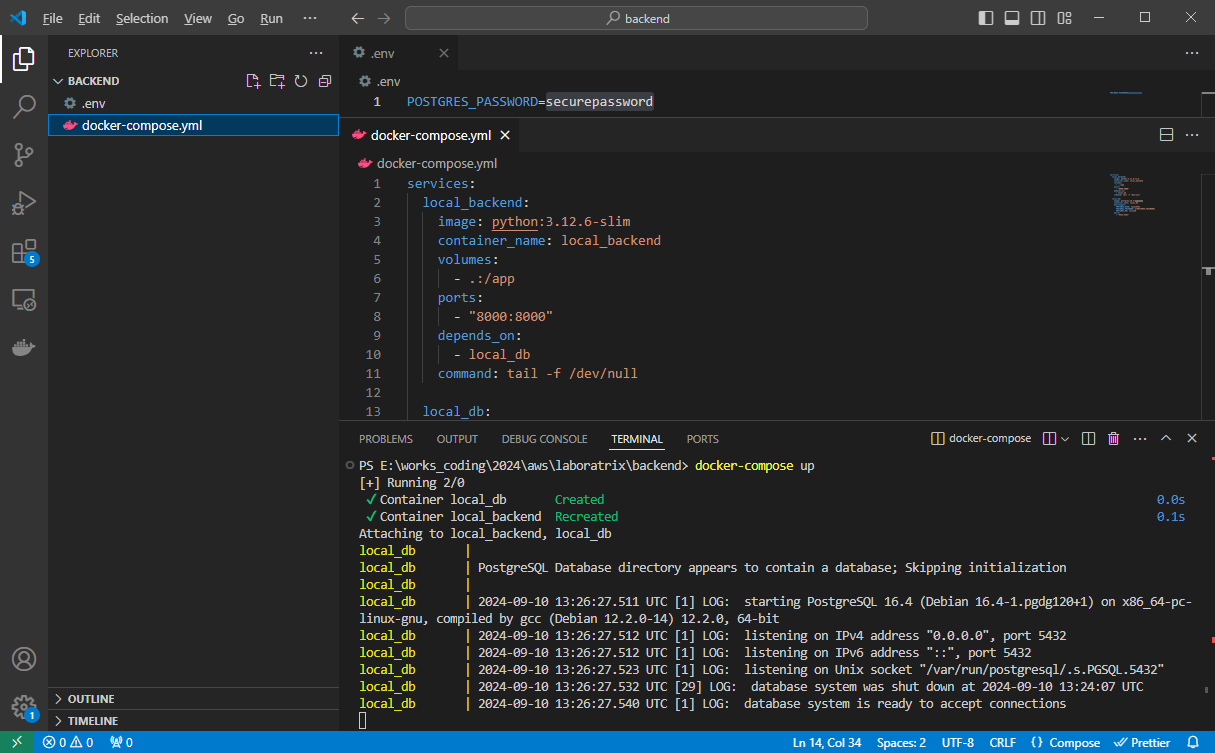The image size is (1215, 753).
Task: Switch to the PROBLEMS panel tab
Action: tap(385, 439)
